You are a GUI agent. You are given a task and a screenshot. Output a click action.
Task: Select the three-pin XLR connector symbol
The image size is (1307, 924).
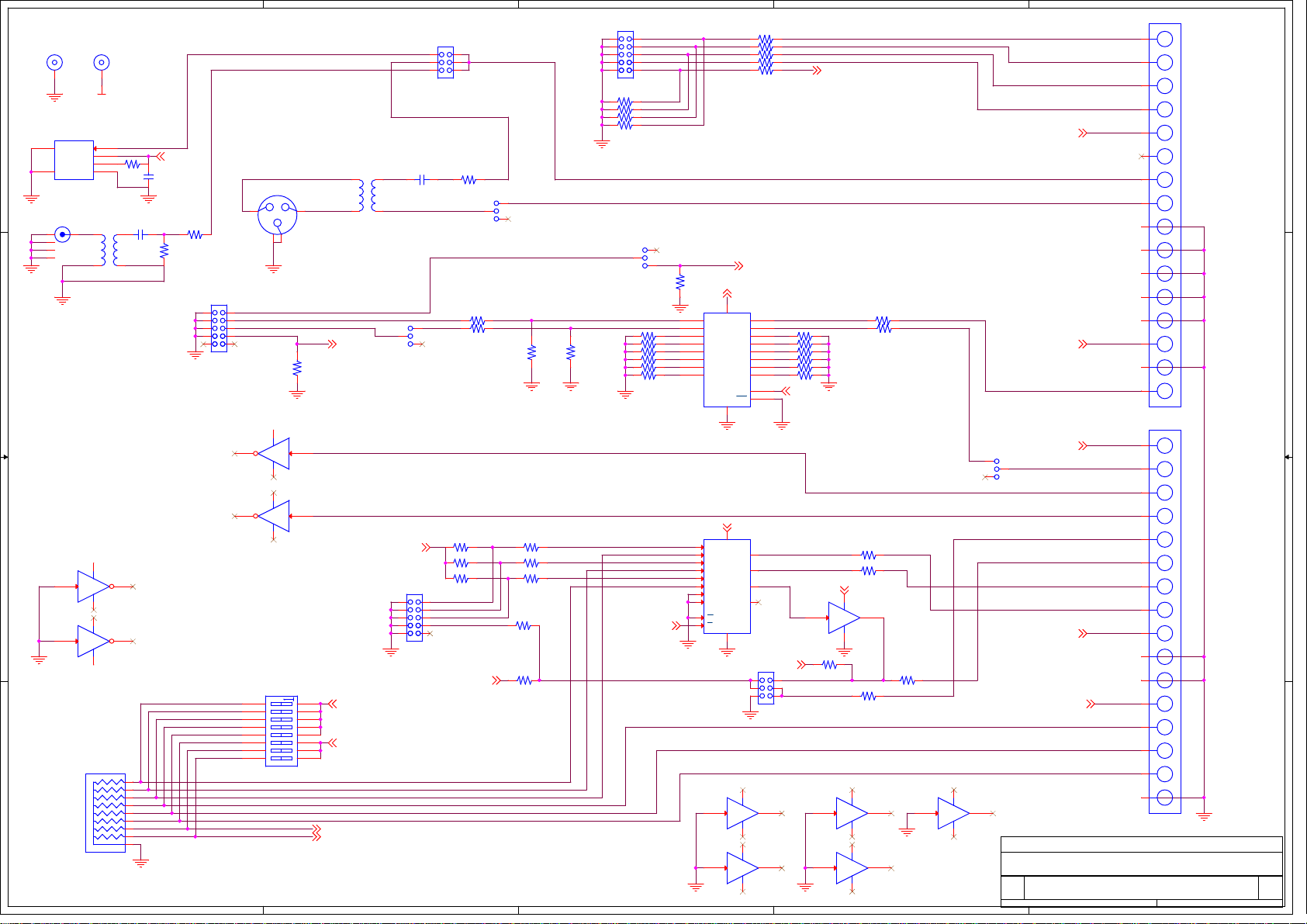click(x=278, y=214)
